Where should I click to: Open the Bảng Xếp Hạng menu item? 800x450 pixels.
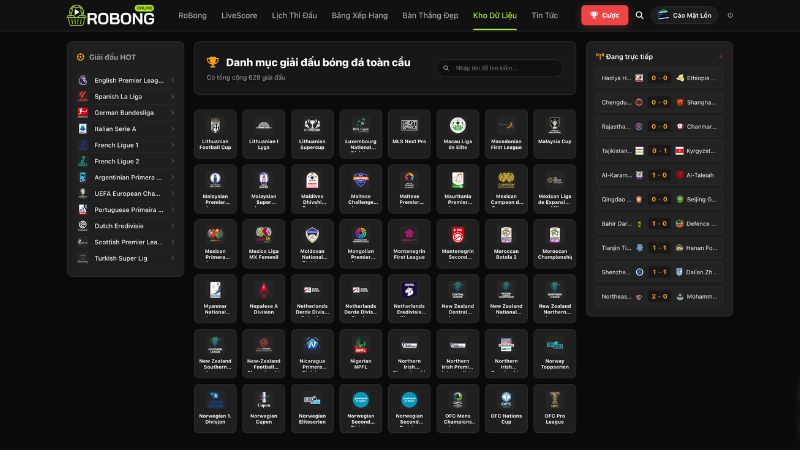click(x=360, y=15)
